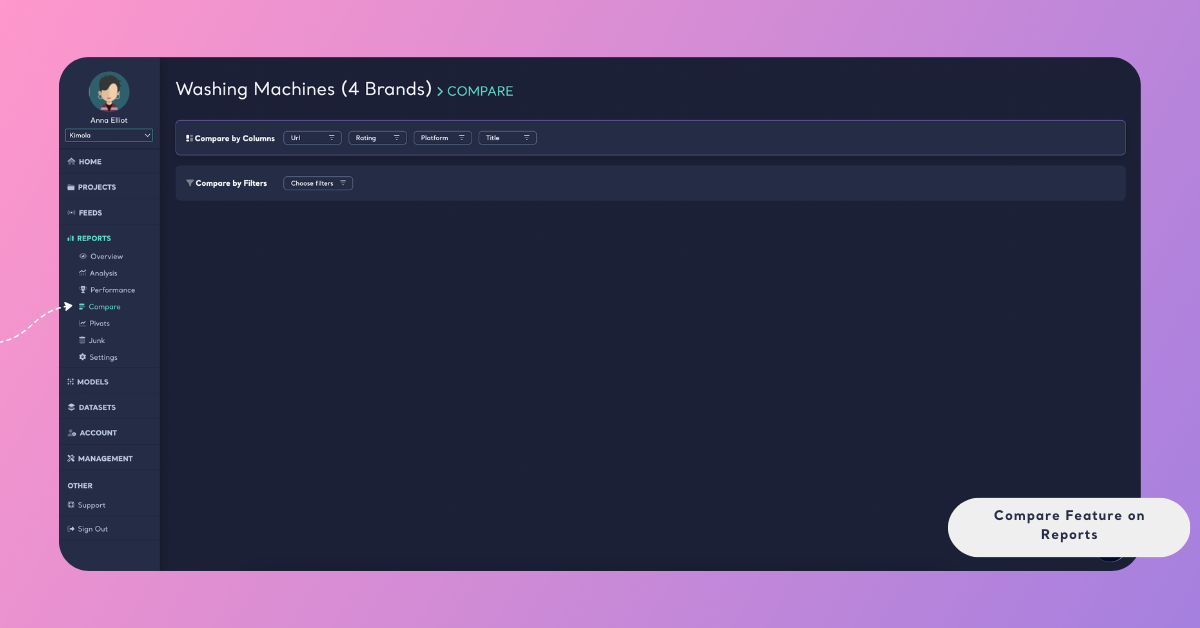Screen dimensions: 1200x628
Task: Sign Out of the account
Action: [88, 529]
